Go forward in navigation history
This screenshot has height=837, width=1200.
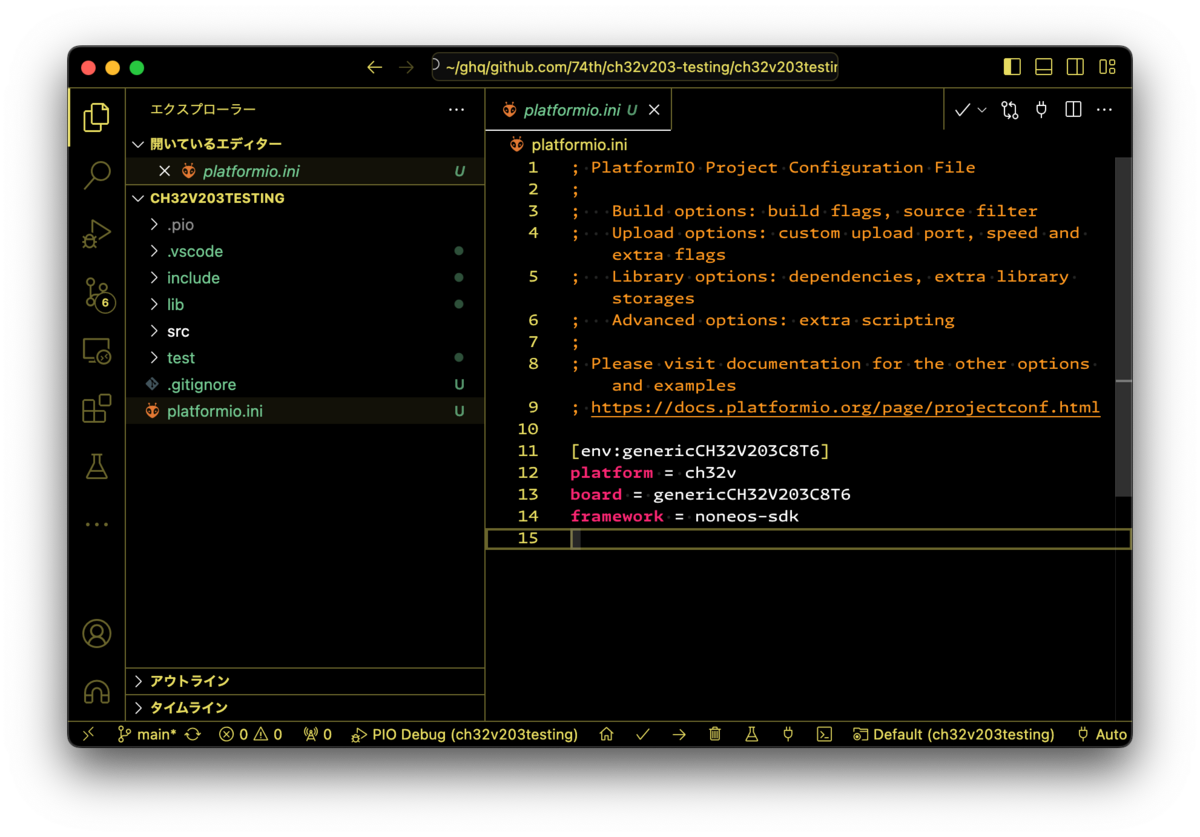click(406, 67)
